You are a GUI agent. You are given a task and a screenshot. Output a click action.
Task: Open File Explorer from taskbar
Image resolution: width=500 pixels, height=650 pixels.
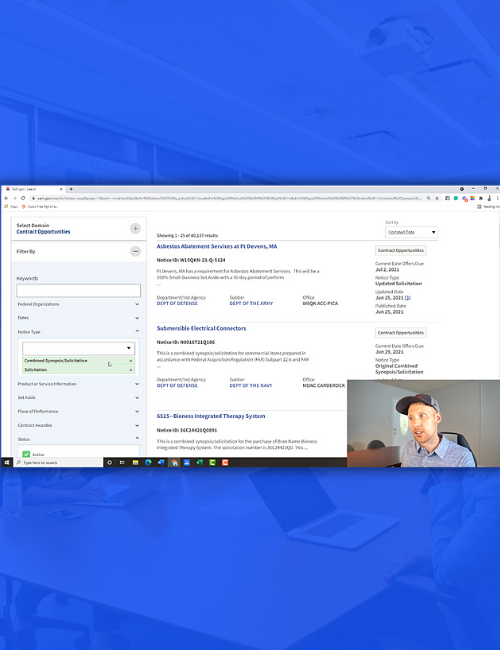pos(135,462)
